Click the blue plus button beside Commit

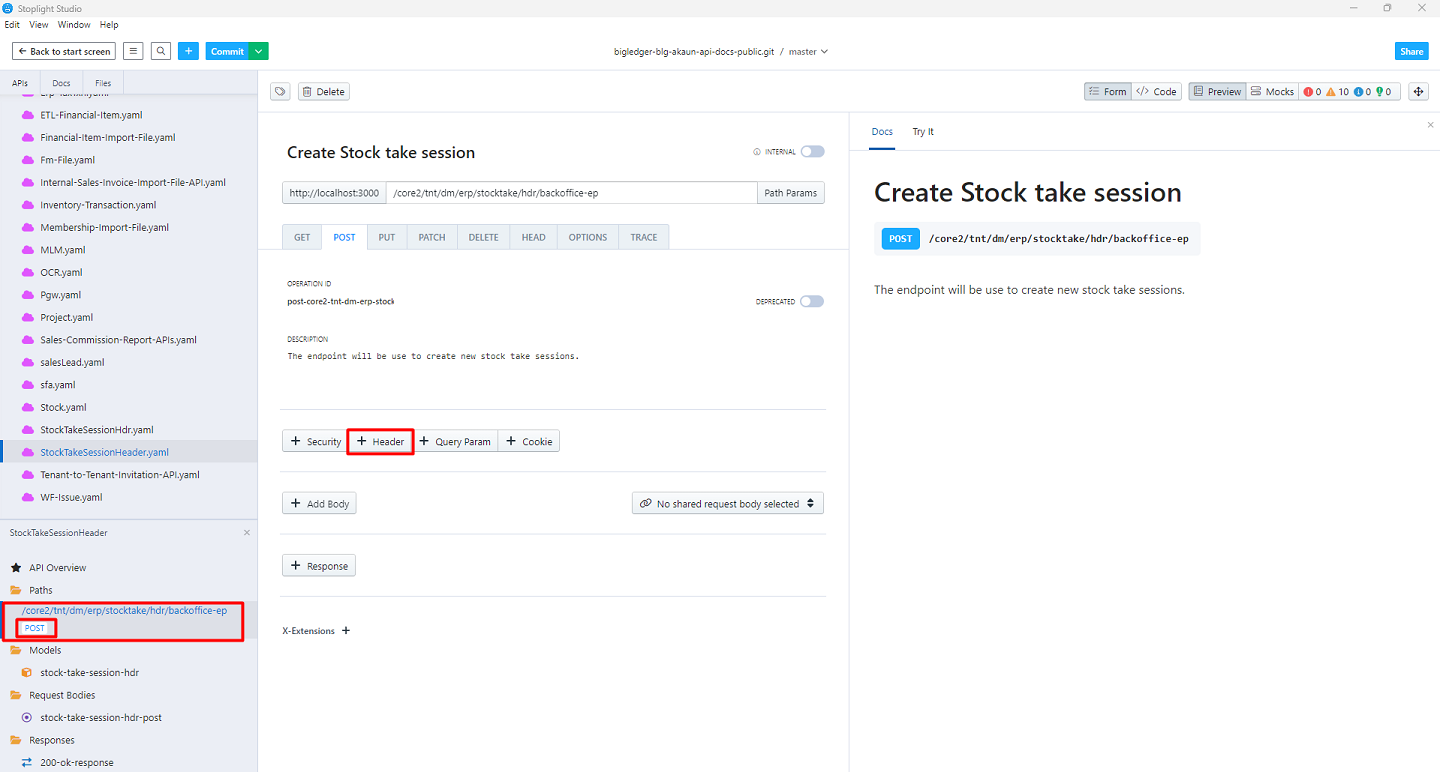click(x=189, y=51)
